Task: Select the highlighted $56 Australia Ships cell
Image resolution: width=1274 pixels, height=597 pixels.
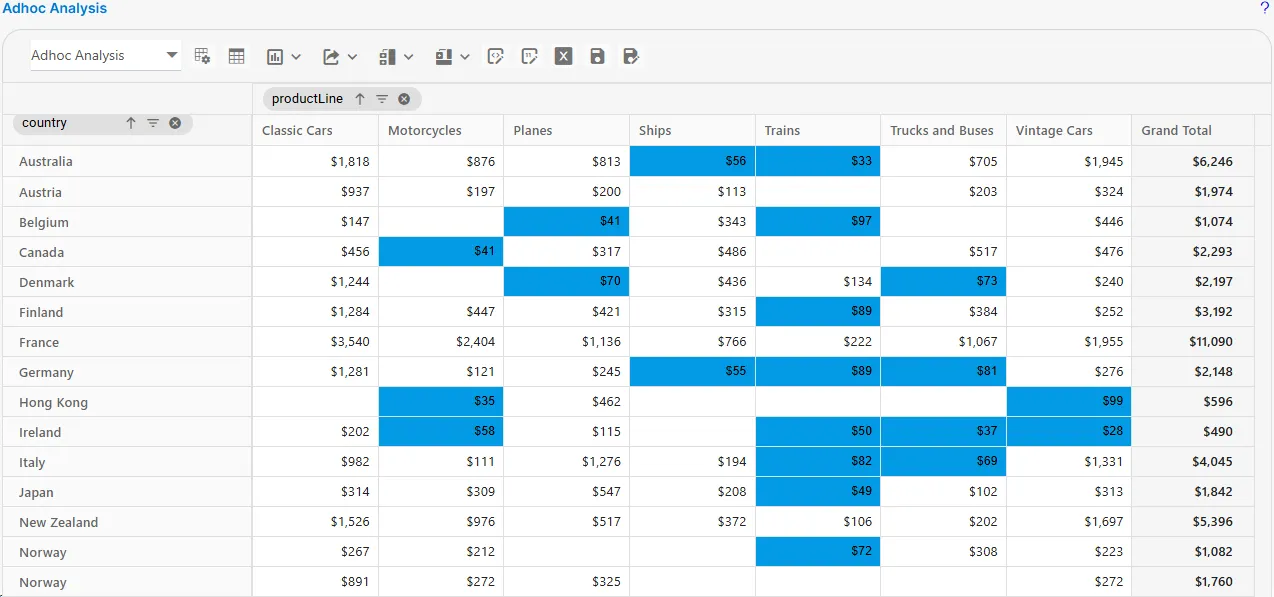Action: [x=692, y=161]
